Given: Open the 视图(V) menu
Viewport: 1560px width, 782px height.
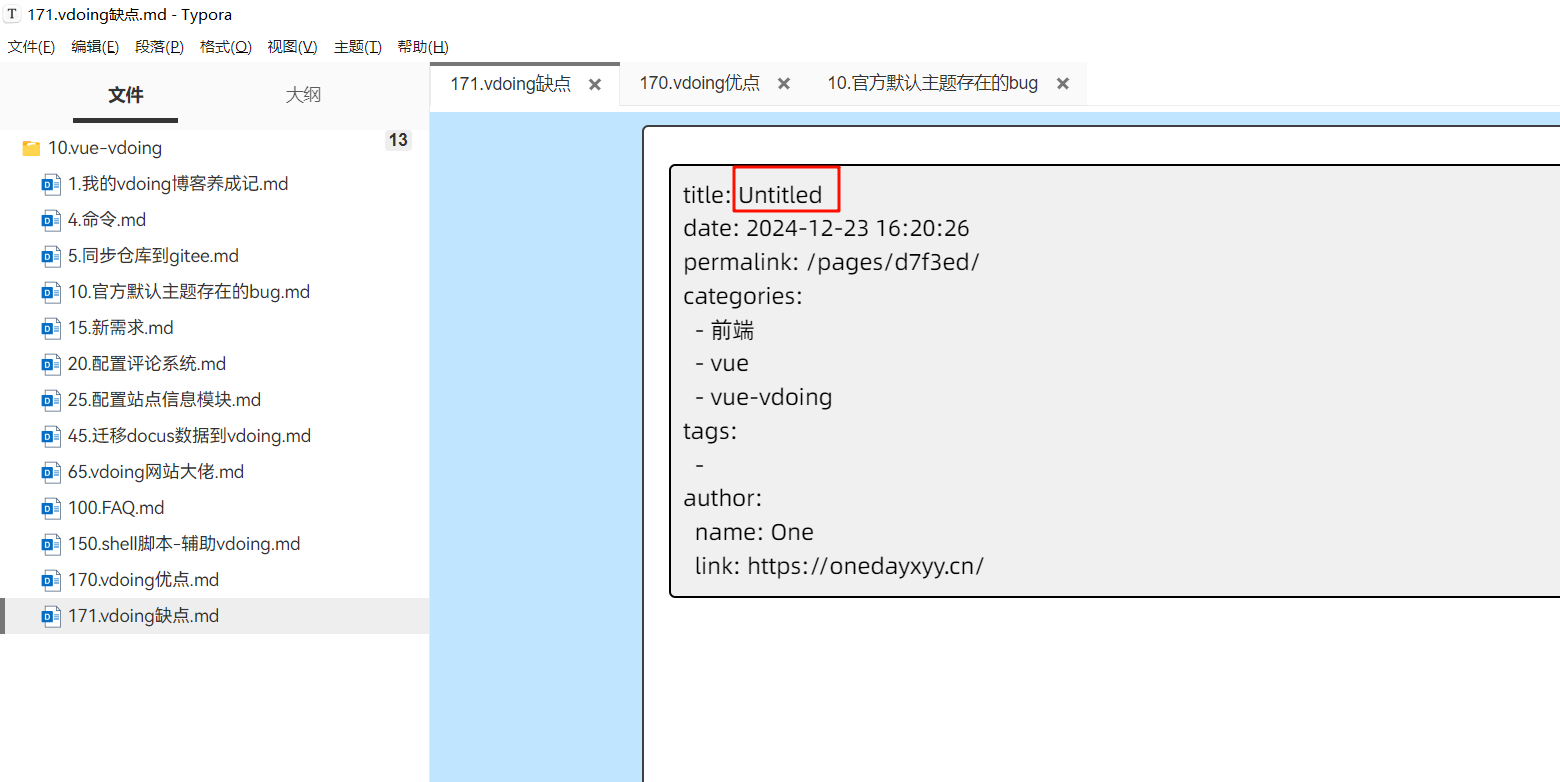Looking at the screenshot, I should (292, 47).
